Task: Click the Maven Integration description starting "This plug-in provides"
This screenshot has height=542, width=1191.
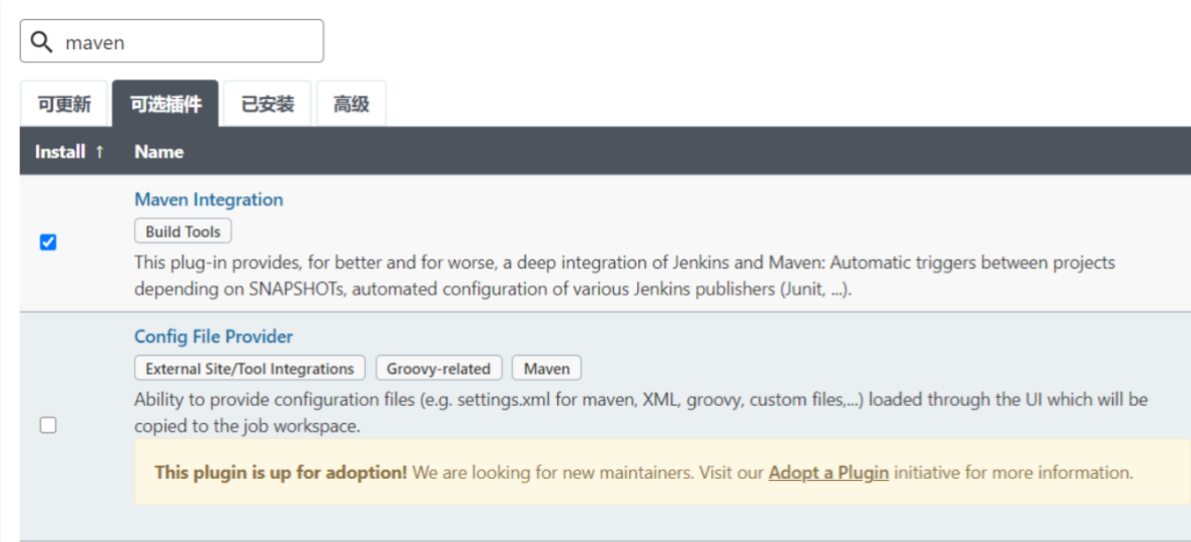Action: click(x=625, y=276)
